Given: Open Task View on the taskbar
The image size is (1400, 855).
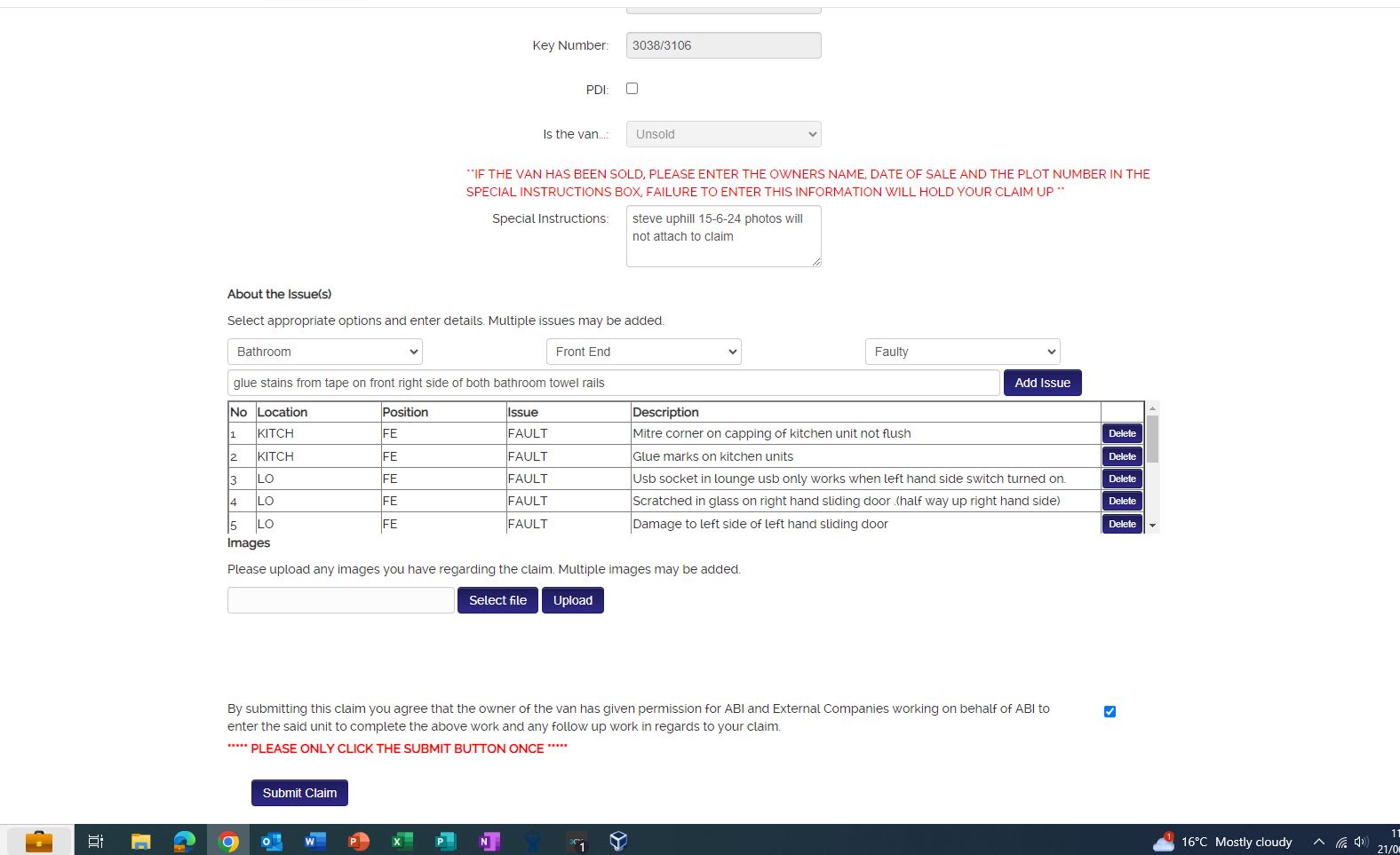Looking at the screenshot, I should [x=96, y=841].
